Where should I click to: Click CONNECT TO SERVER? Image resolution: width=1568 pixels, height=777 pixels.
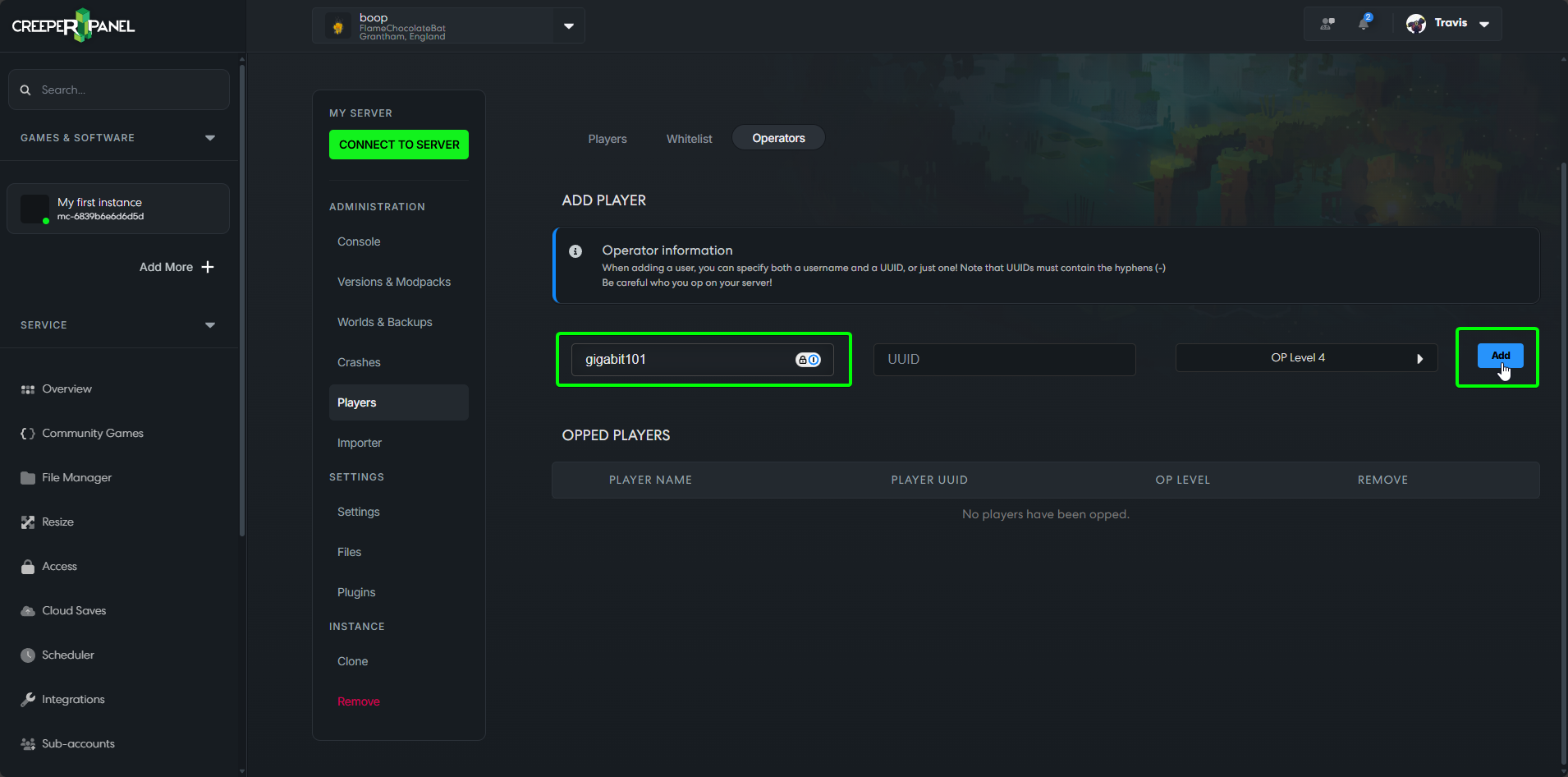coord(398,144)
